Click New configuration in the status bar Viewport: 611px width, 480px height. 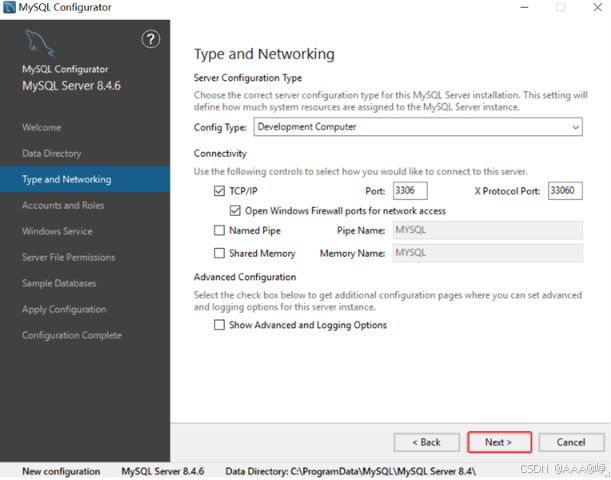pyautogui.click(x=61, y=471)
